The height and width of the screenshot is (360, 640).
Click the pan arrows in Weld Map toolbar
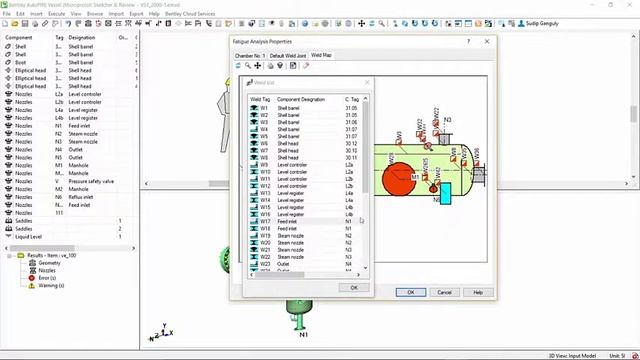(x=258, y=66)
